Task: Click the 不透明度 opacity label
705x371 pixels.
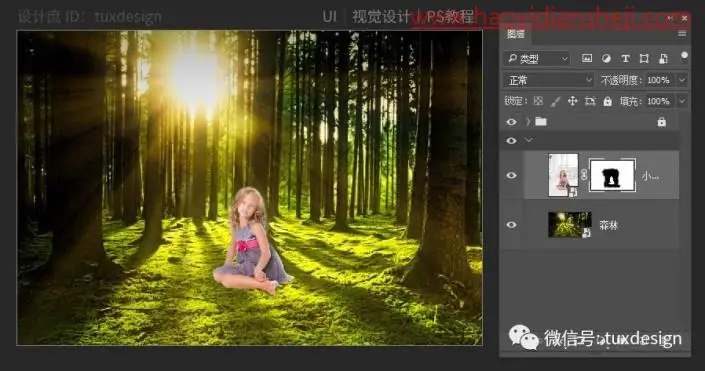Action: 620,80
